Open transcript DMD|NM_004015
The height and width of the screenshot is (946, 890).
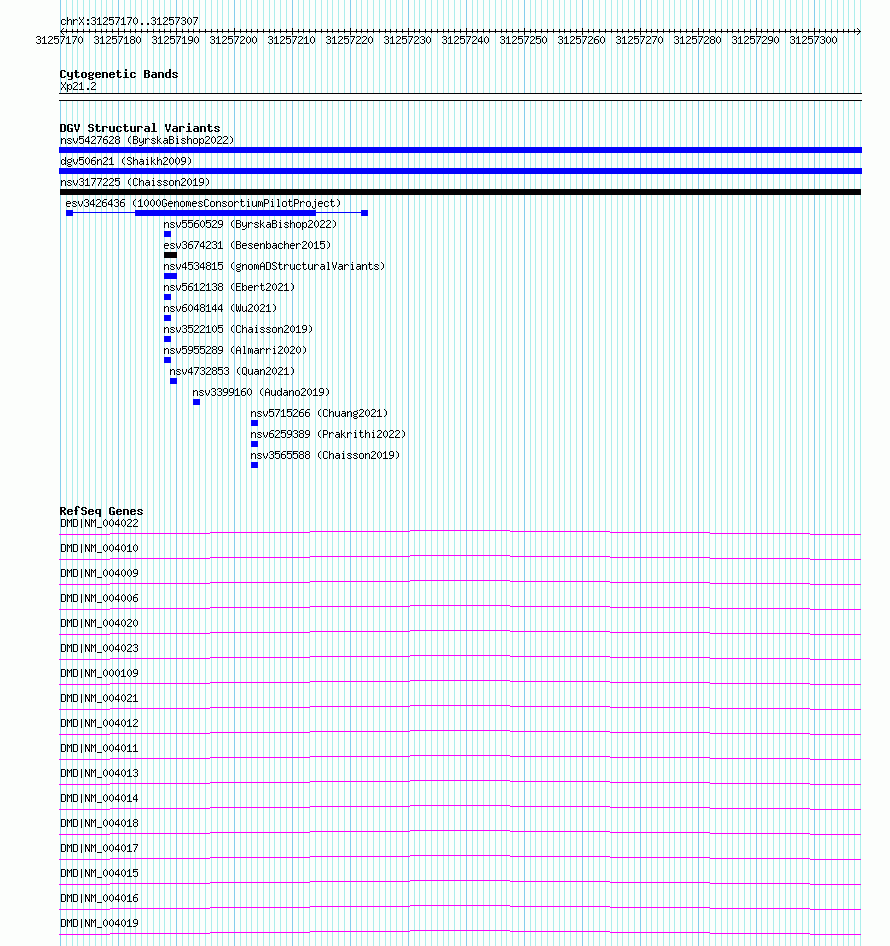point(99,874)
